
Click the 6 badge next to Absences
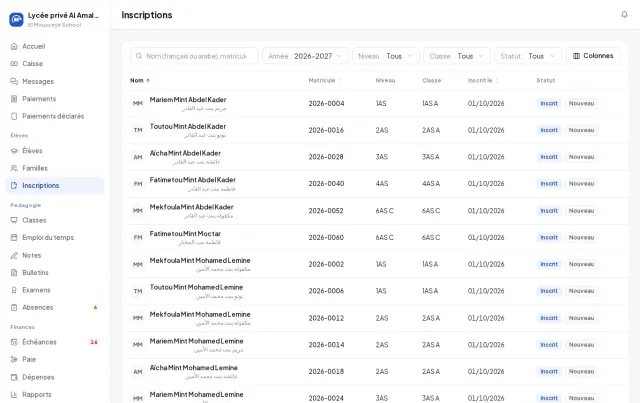pyautogui.click(x=95, y=307)
